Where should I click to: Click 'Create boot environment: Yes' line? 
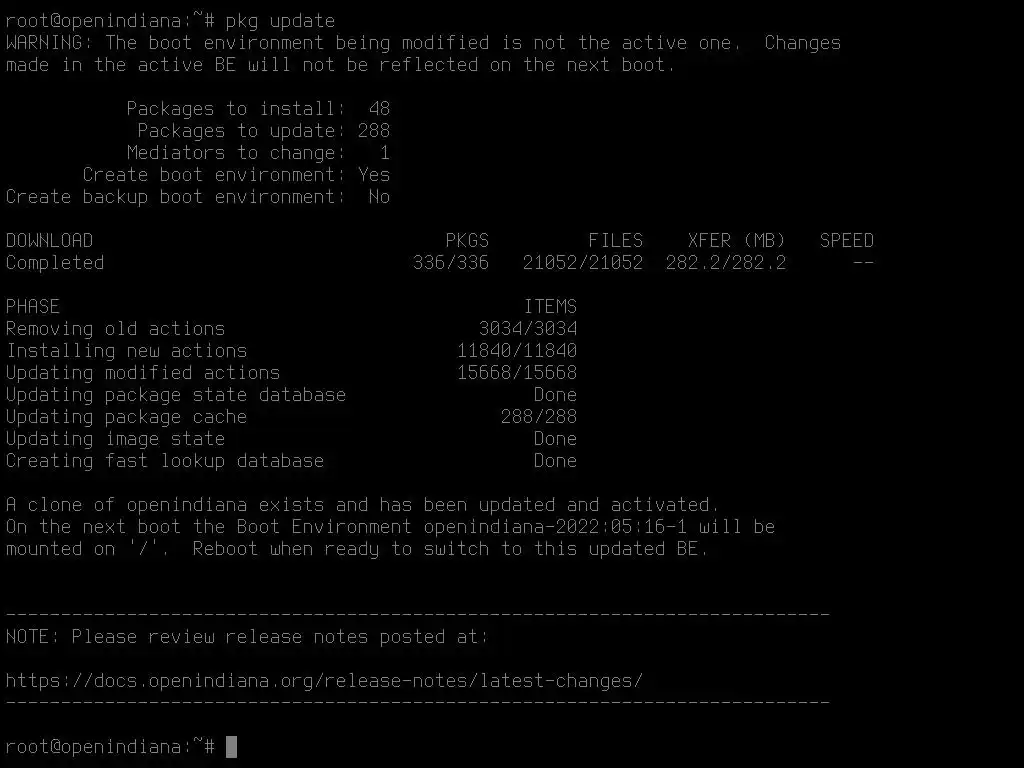pyautogui.click(x=236, y=175)
